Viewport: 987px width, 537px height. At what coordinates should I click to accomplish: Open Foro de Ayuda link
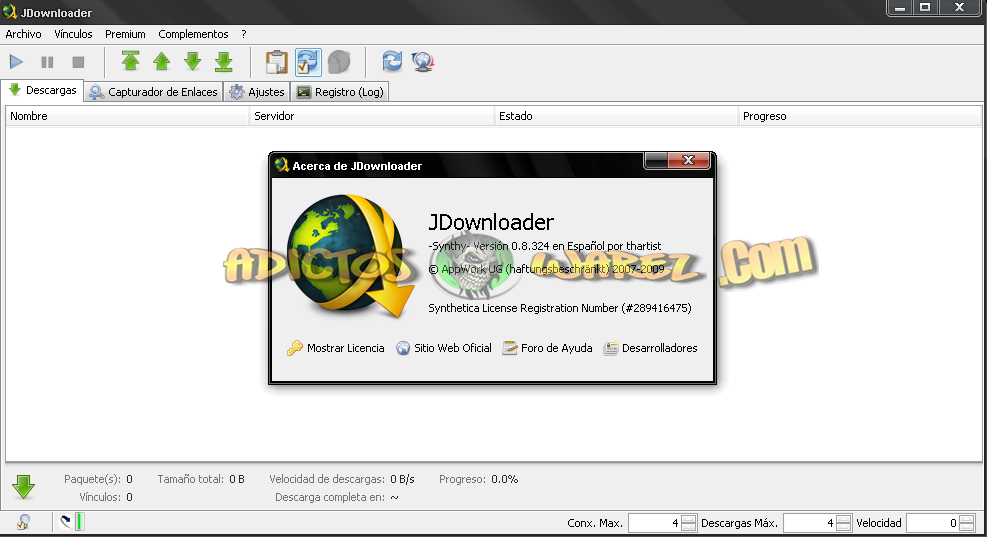[556, 348]
